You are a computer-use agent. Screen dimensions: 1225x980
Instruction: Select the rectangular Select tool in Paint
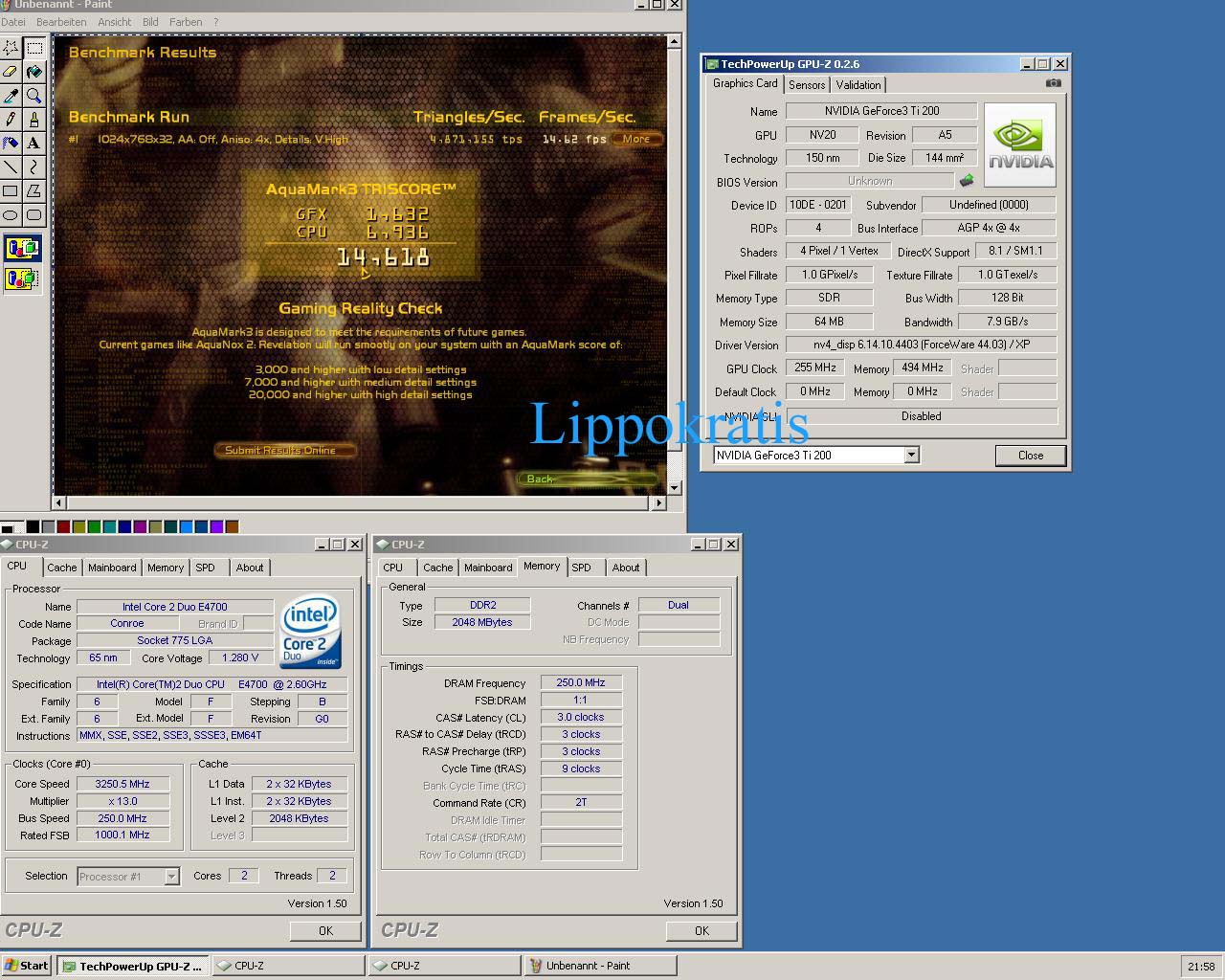(34, 47)
